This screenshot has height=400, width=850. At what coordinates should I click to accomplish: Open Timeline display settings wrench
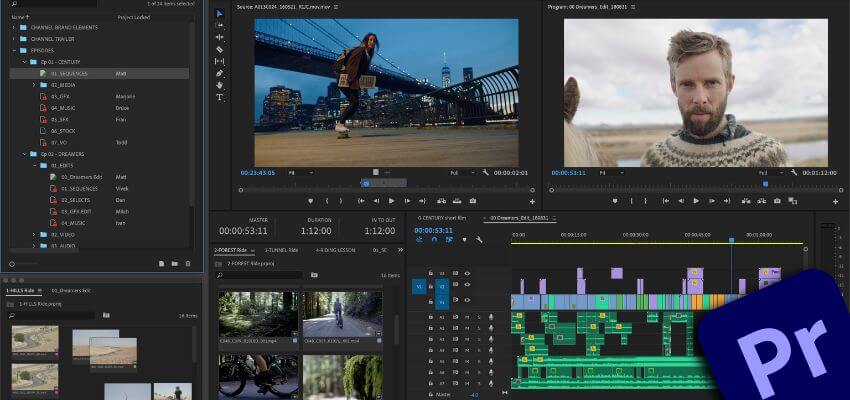point(479,240)
